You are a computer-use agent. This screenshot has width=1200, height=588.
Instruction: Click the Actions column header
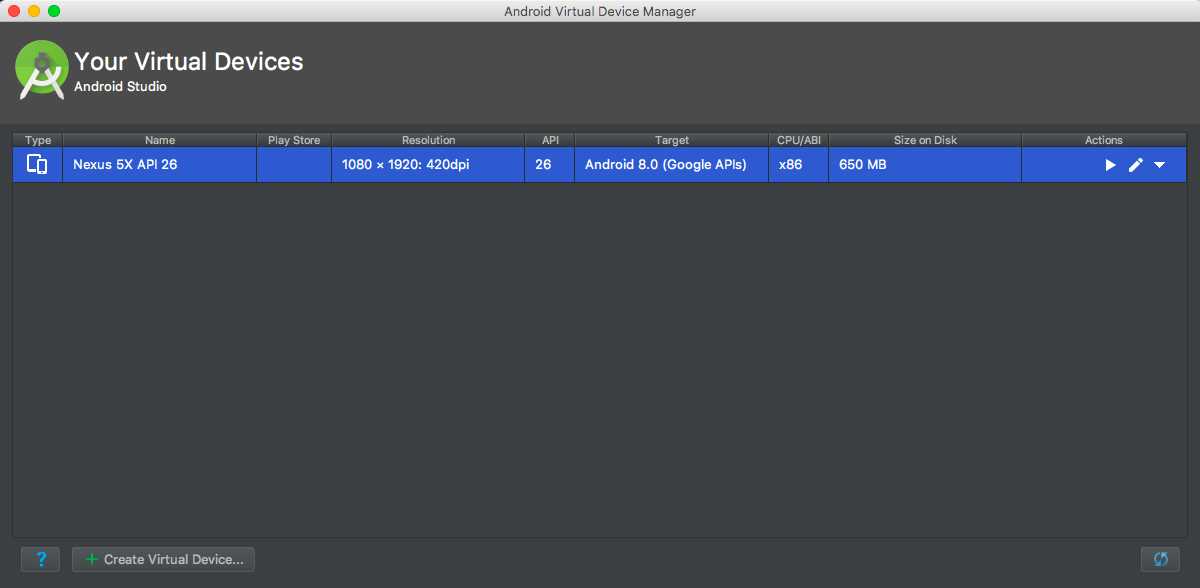(x=1104, y=140)
